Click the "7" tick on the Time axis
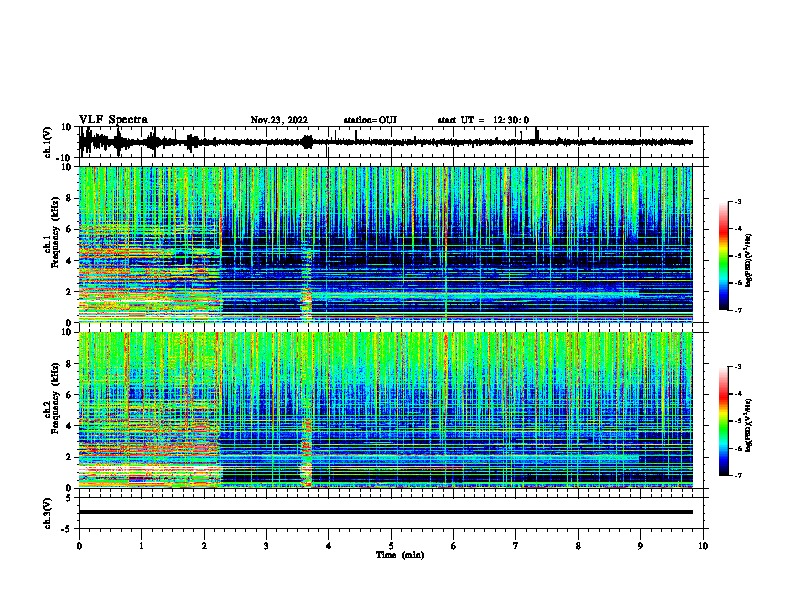 coord(516,545)
